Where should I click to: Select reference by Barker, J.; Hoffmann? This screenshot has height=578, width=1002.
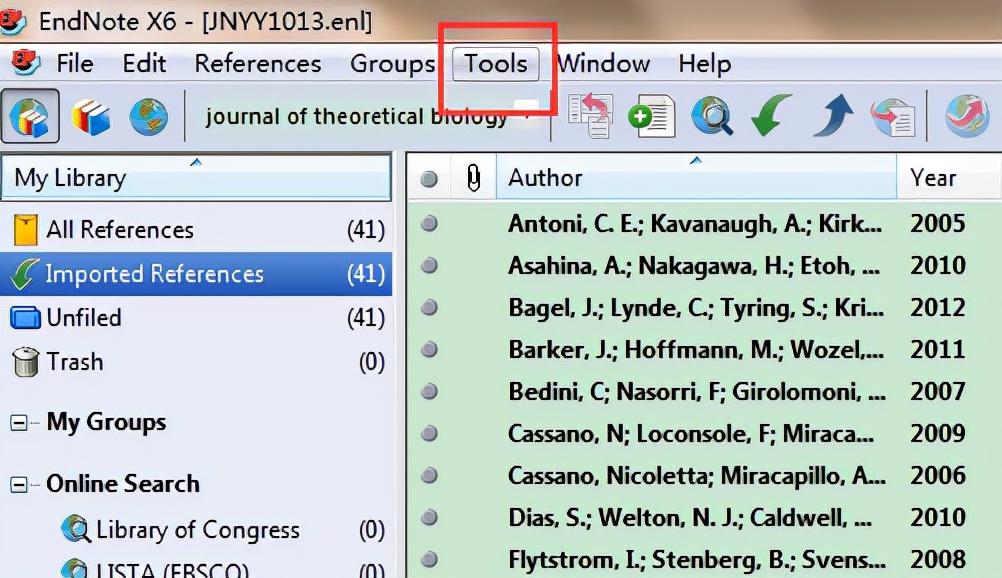pyautogui.click(x=696, y=349)
